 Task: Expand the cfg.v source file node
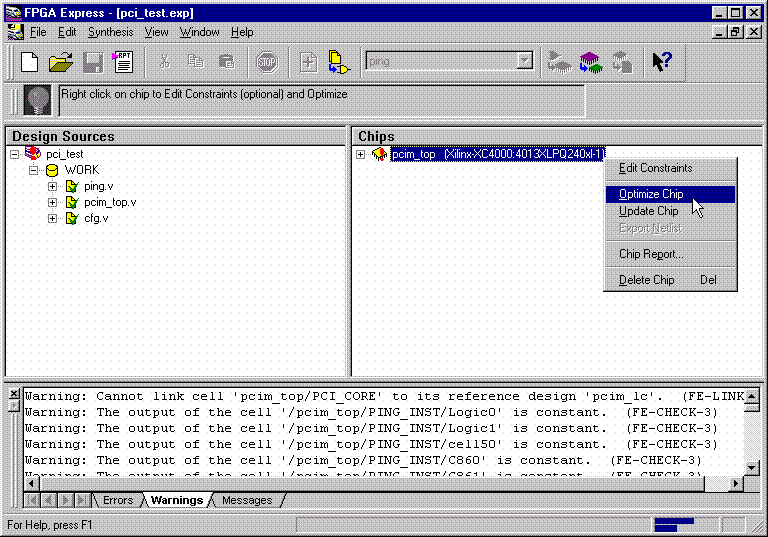(x=53, y=218)
